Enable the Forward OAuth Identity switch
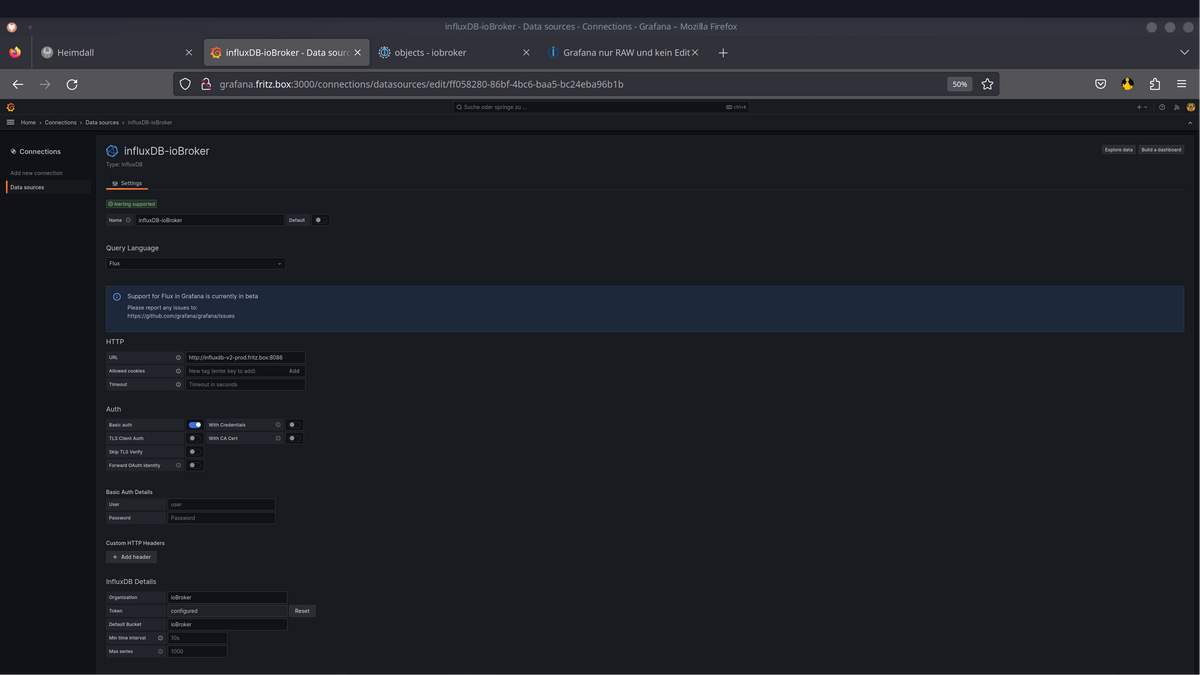Screen dimensions: 1200x675 pyautogui.click(x=195, y=465)
